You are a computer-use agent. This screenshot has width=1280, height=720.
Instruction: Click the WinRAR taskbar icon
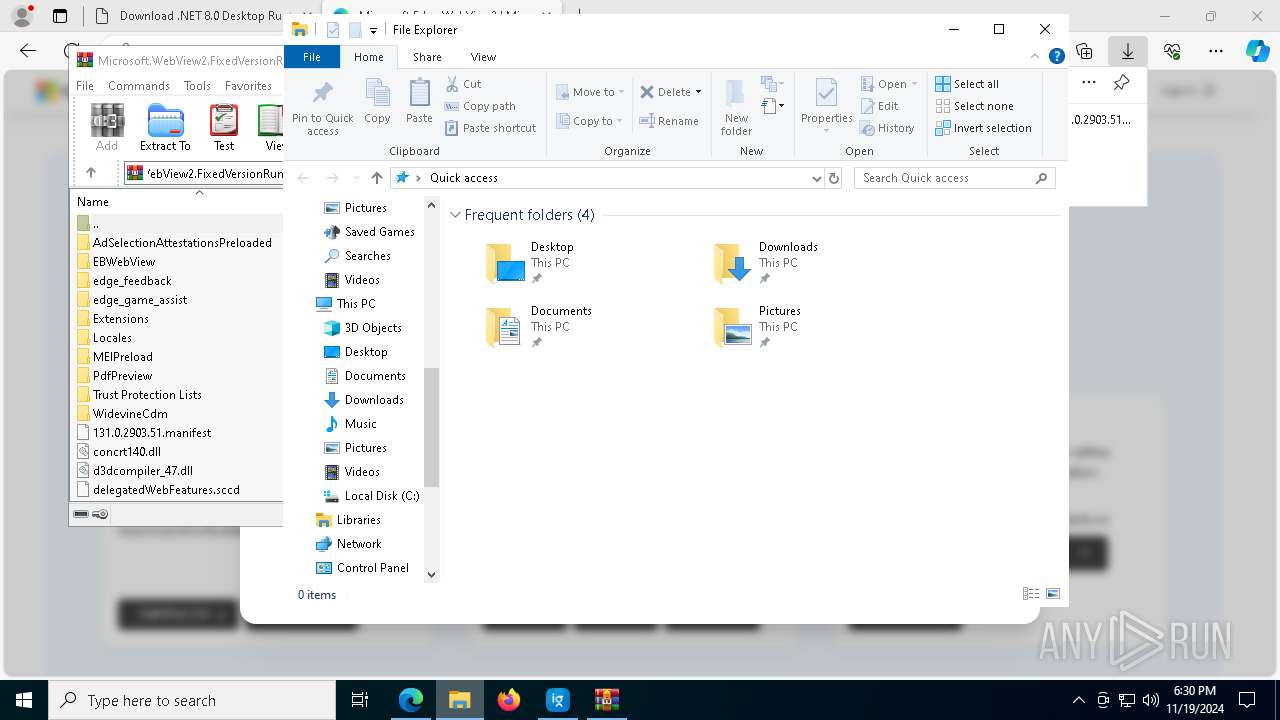607,700
